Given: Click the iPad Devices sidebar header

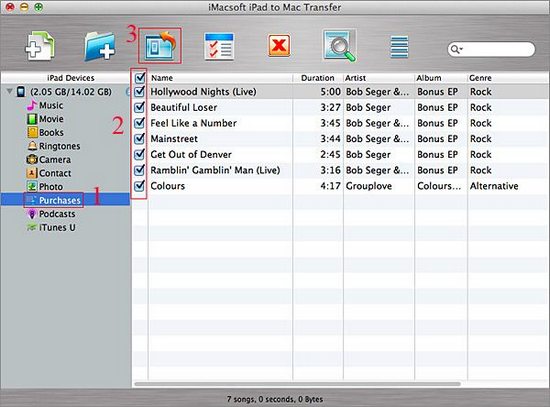Looking at the screenshot, I should [x=71, y=78].
